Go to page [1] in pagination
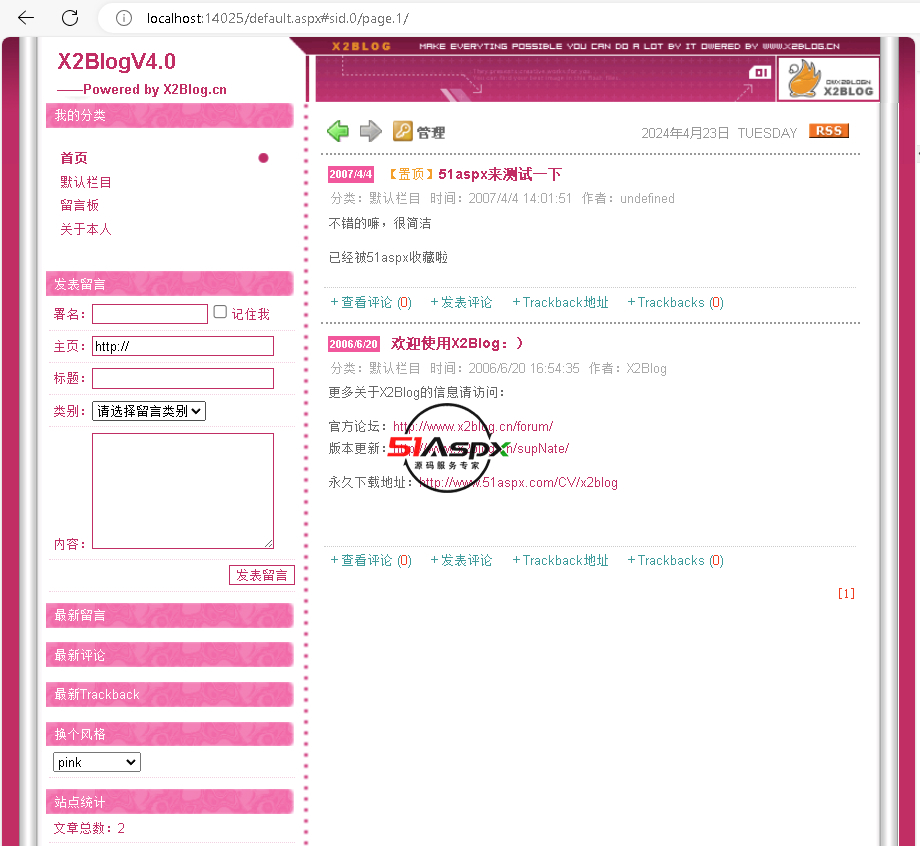The height and width of the screenshot is (846, 920). coord(846,593)
